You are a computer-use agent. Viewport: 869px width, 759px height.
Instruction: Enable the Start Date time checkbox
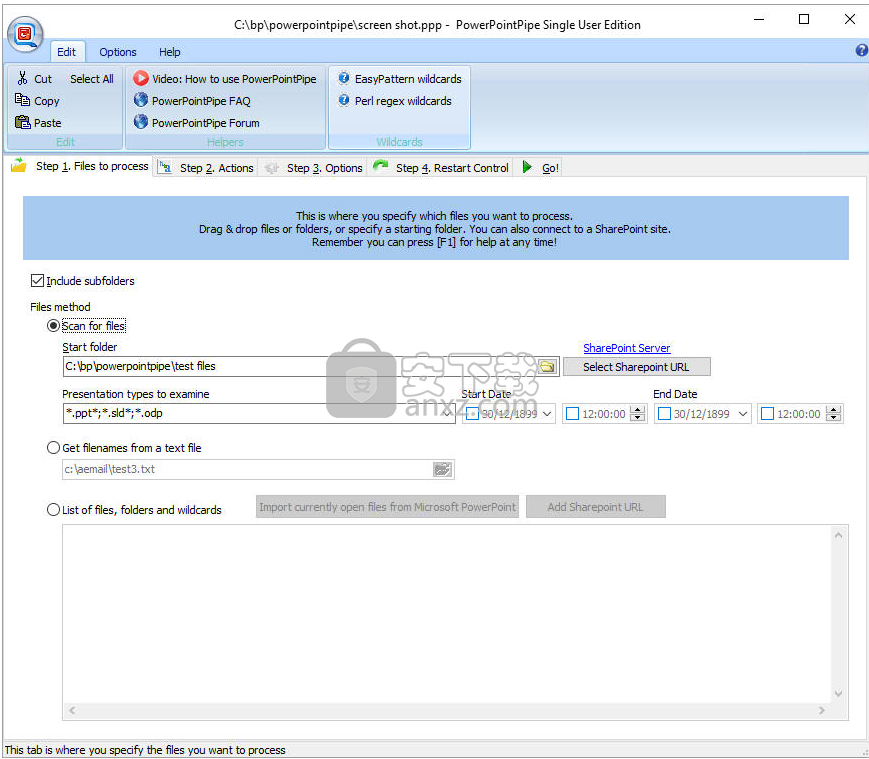(572, 414)
